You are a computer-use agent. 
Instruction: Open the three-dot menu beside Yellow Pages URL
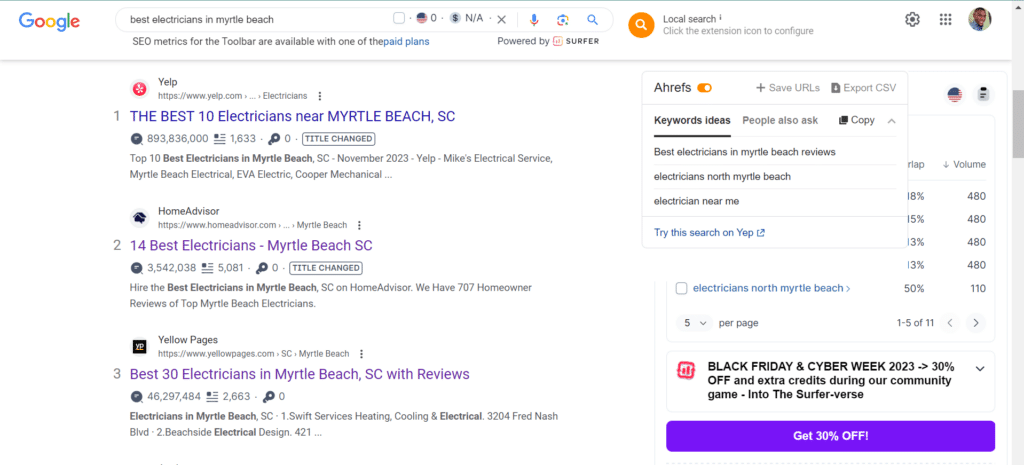361,354
